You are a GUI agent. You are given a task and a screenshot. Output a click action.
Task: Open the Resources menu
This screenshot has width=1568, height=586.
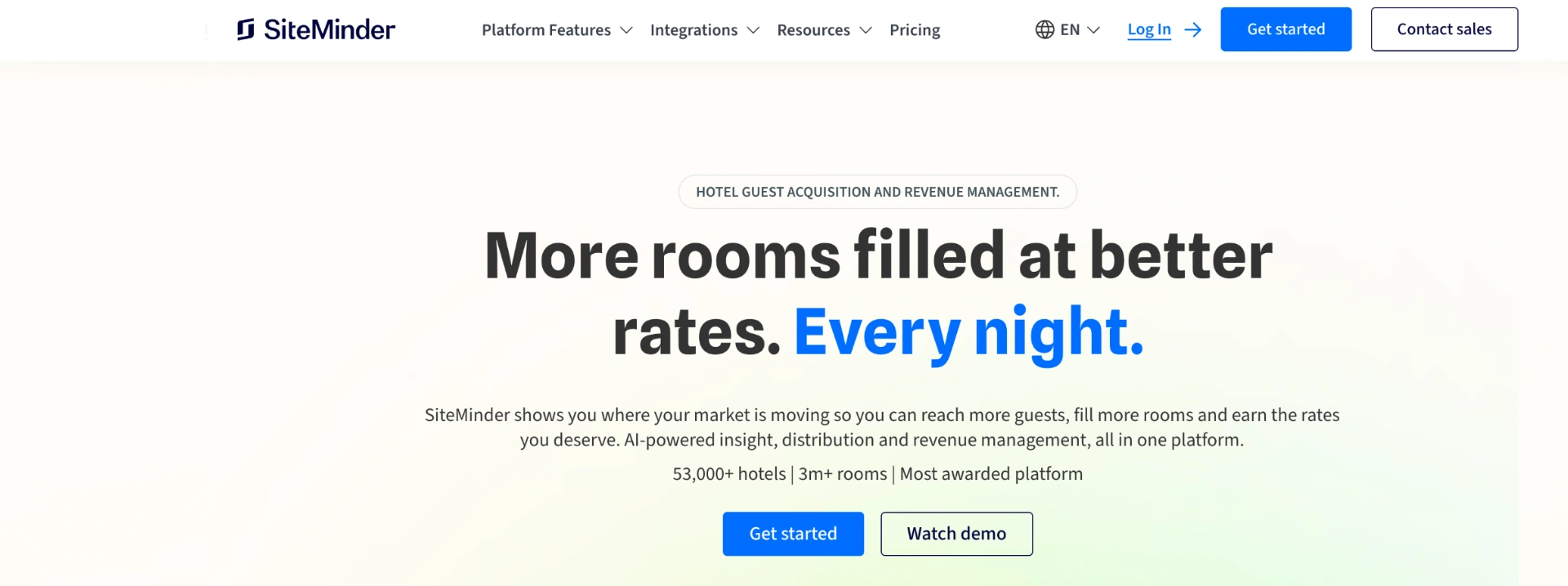pos(813,30)
